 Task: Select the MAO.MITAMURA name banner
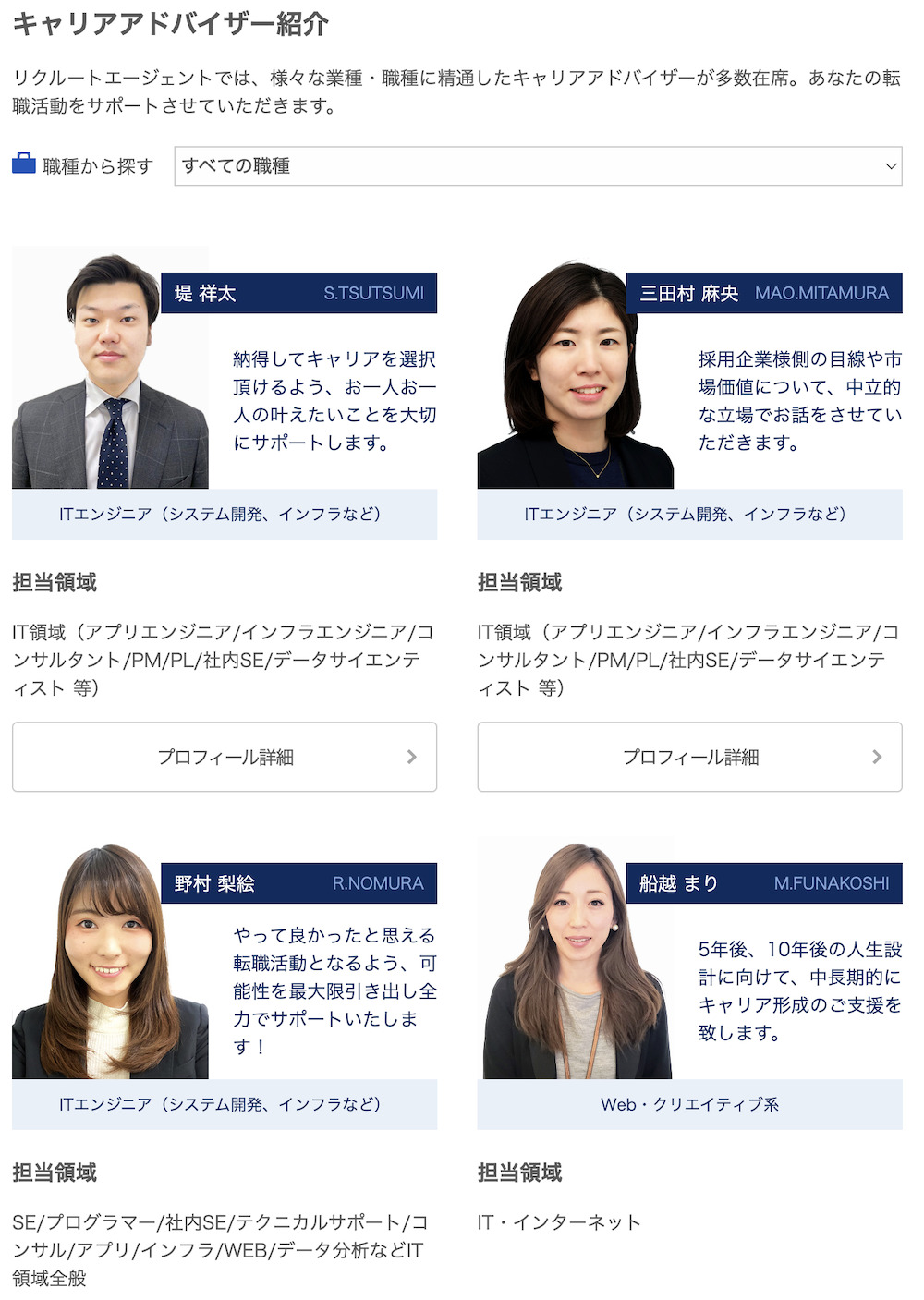764,293
